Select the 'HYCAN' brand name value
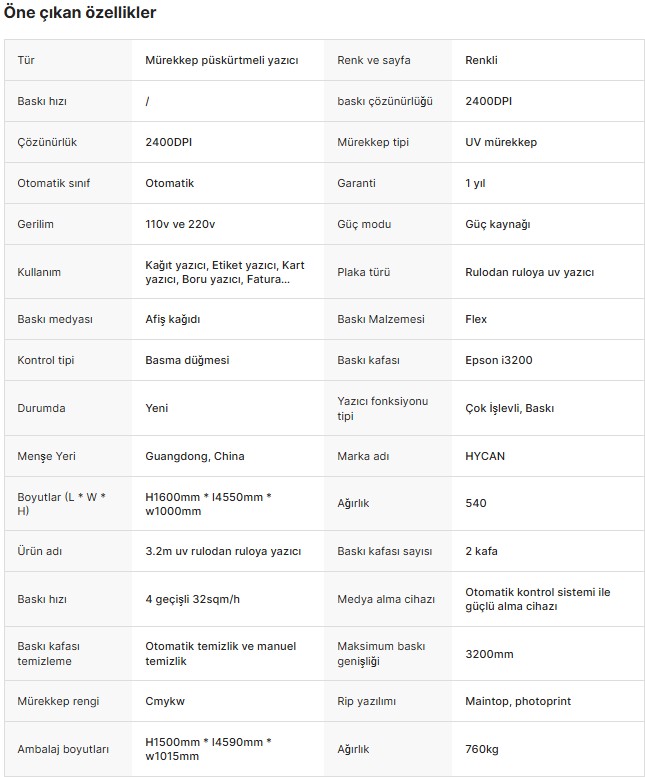This screenshot has width=645, height=777. tap(484, 456)
